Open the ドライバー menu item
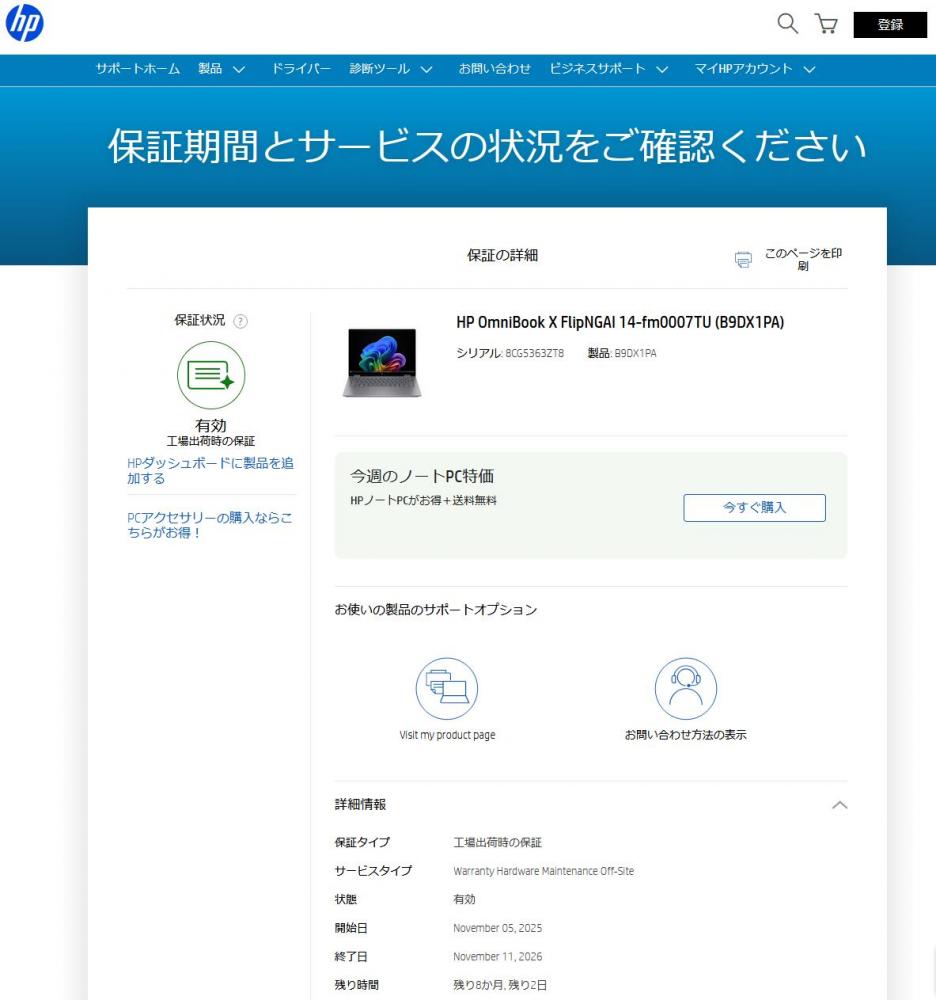Screen dimensions: 936x1000 pos(301,69)
